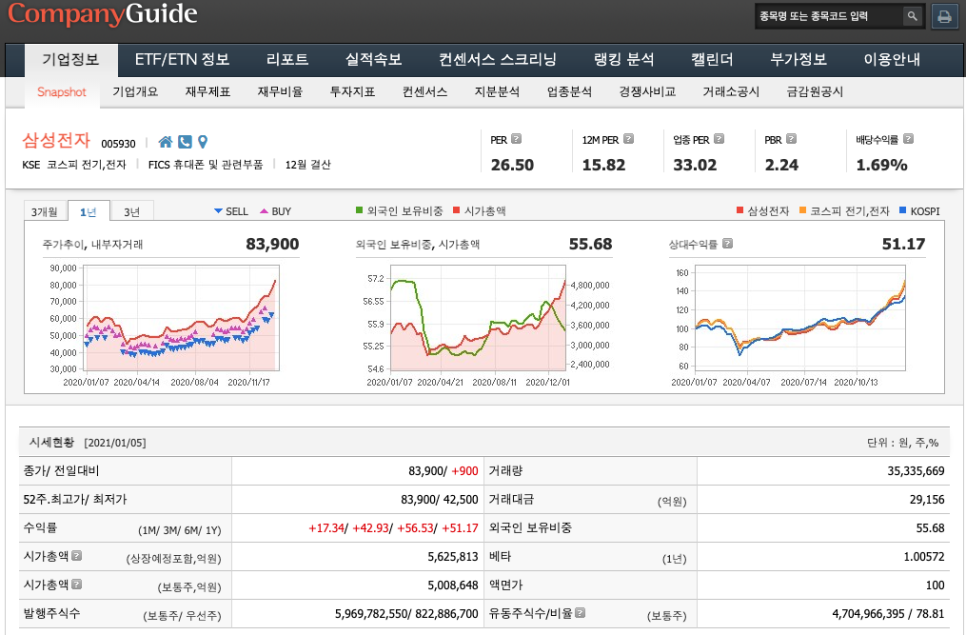Click the CompanyGuide logo
The image size is (966, 635).
103,14
